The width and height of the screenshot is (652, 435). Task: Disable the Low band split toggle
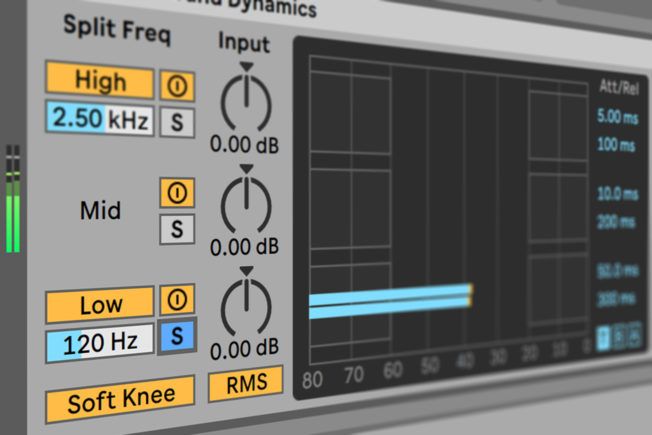pyautogui.click(x=99, y=303)
